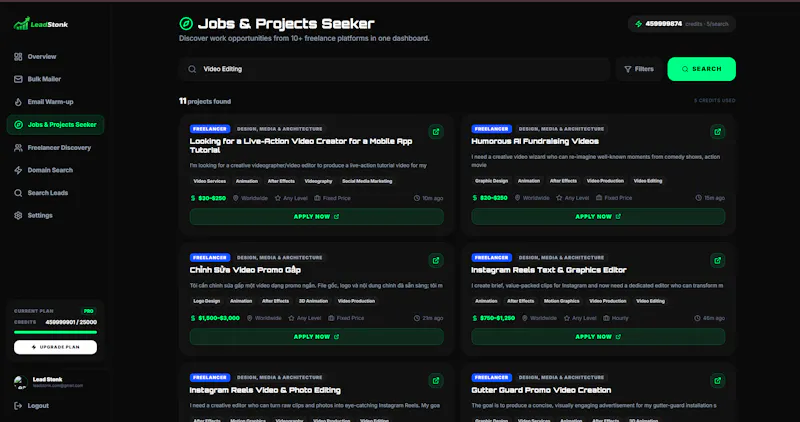800x422 pixels.
Task: Click the Bulk Mailer envelope icon
Action: click(x=18, y=79)
